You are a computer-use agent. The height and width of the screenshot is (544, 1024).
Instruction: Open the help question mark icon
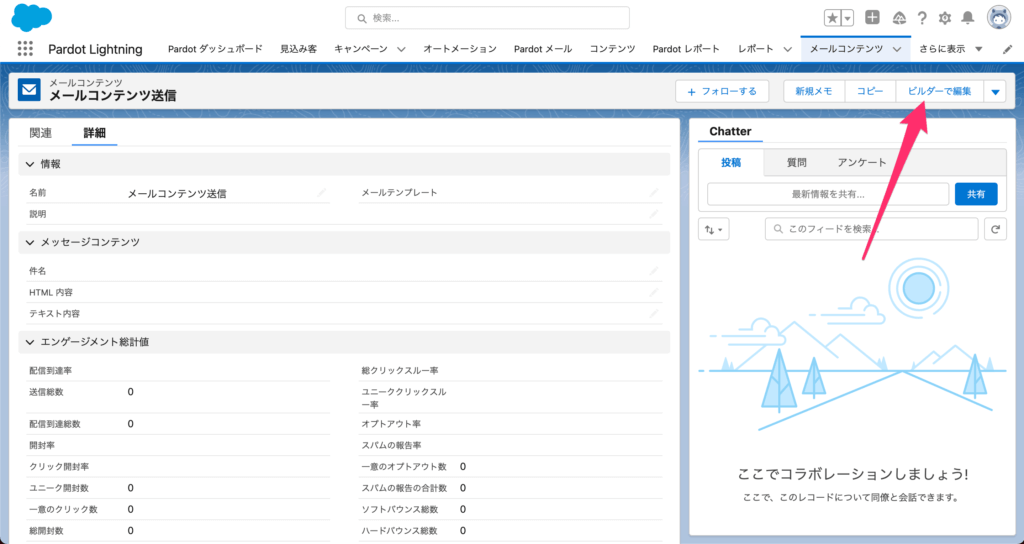pyautogui.click(x=921, y=18)
